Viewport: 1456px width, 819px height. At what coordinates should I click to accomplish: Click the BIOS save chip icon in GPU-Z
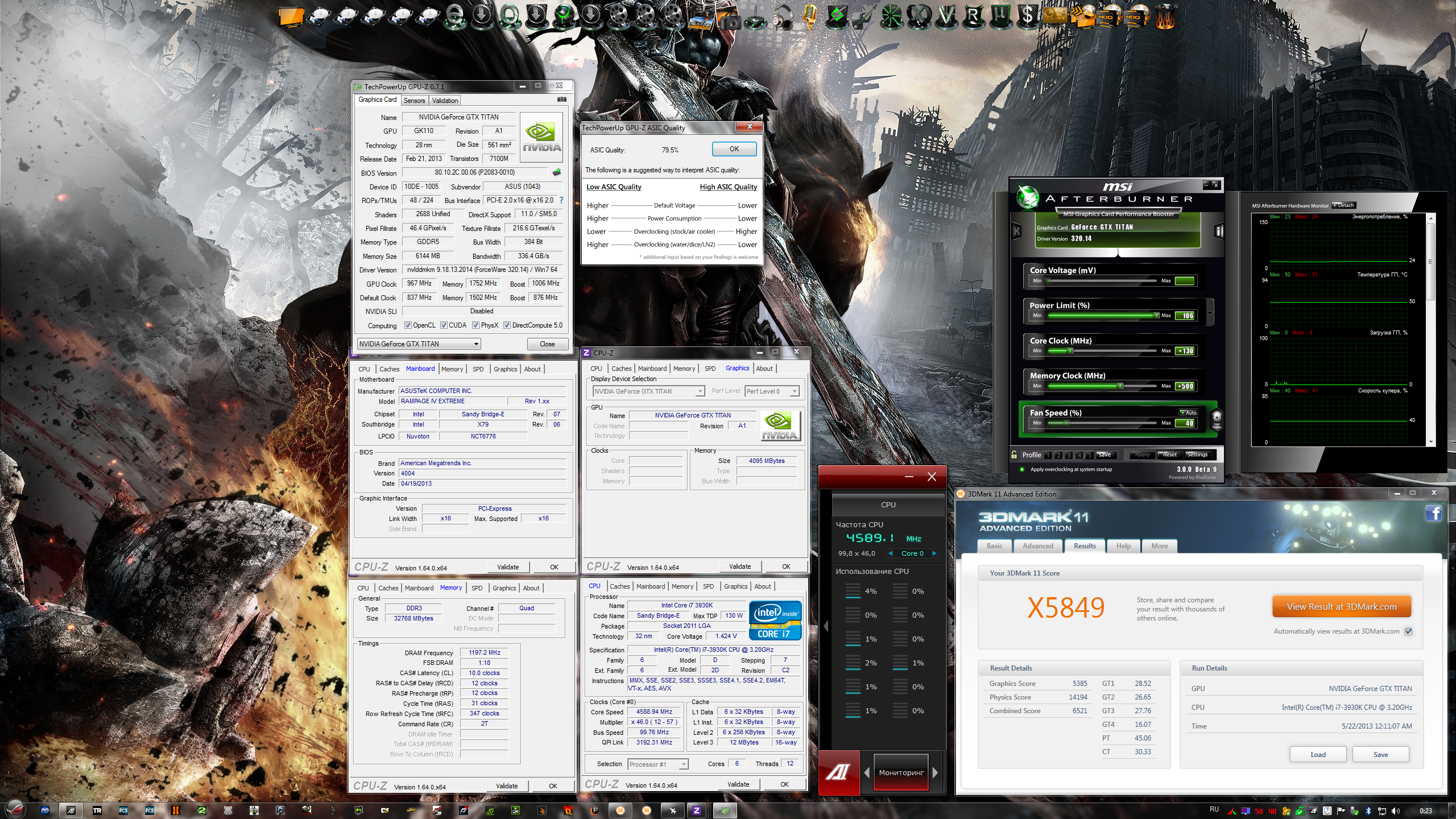[x=557, y=172]
